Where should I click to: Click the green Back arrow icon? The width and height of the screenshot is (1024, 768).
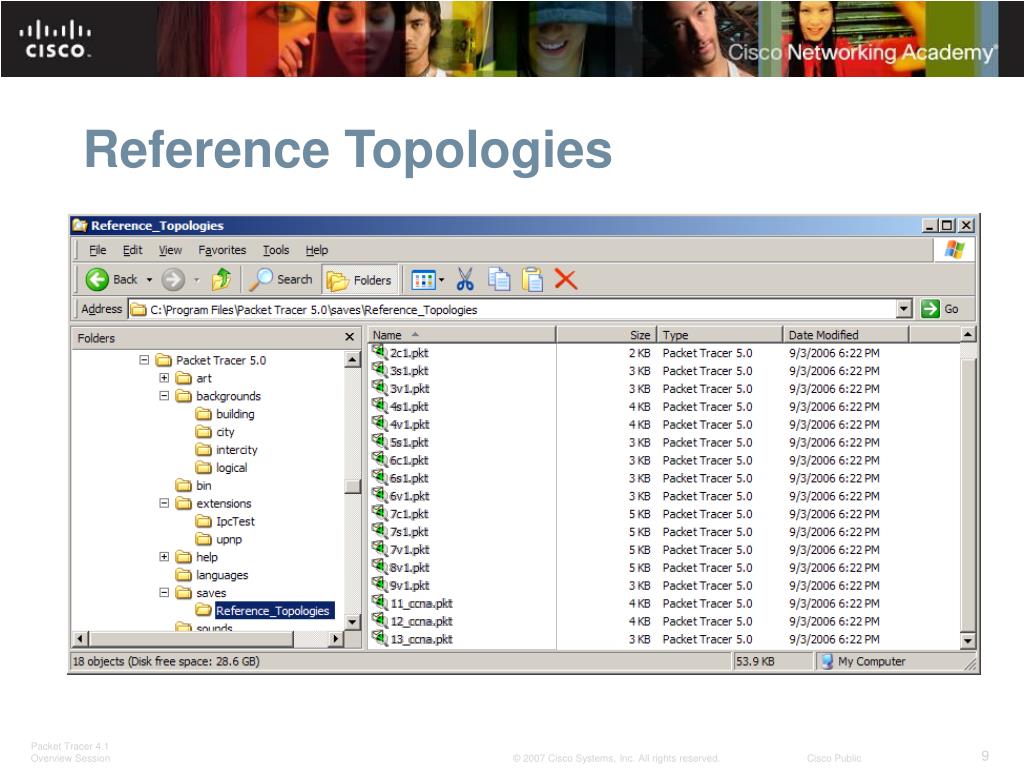[97, 280]
